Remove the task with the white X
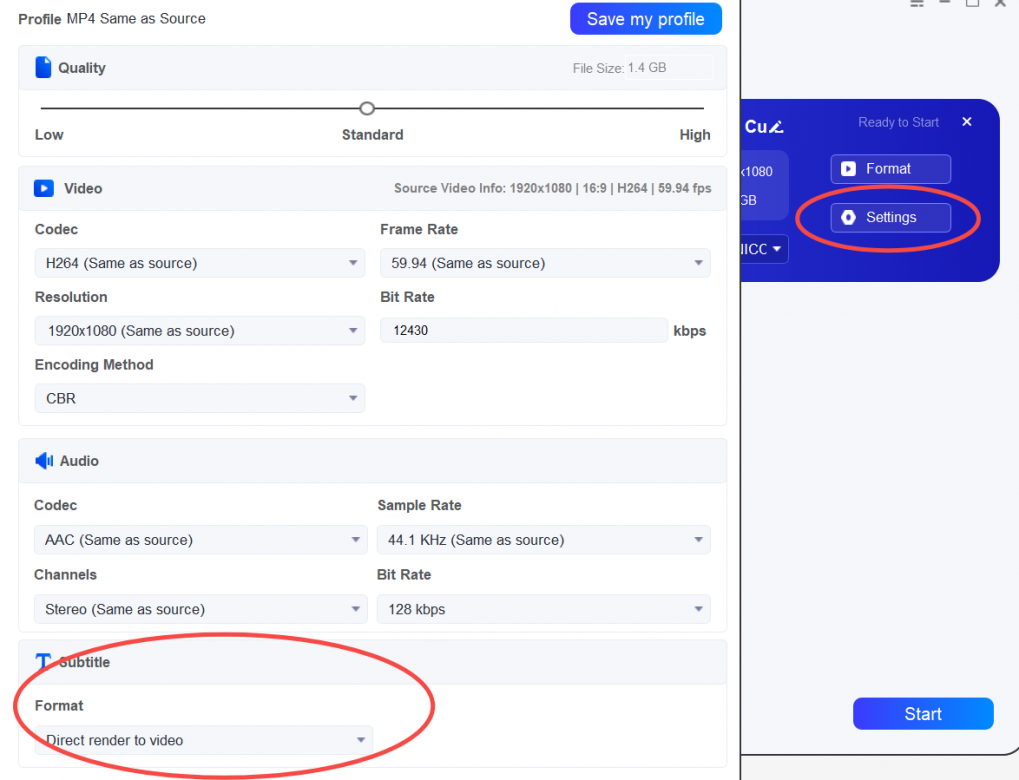 [966, 122]
